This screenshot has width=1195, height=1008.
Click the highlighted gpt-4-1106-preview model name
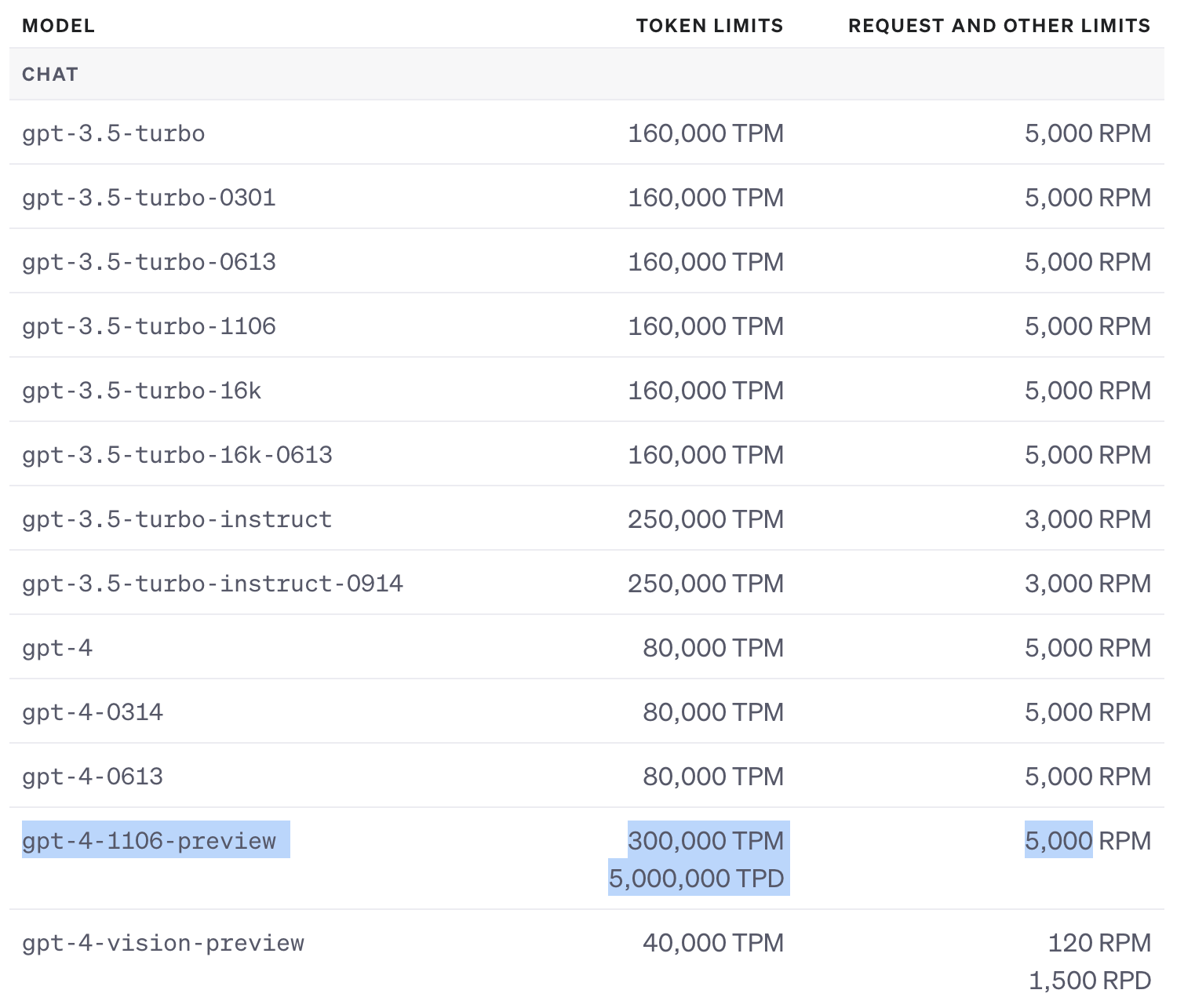[149, 841]
